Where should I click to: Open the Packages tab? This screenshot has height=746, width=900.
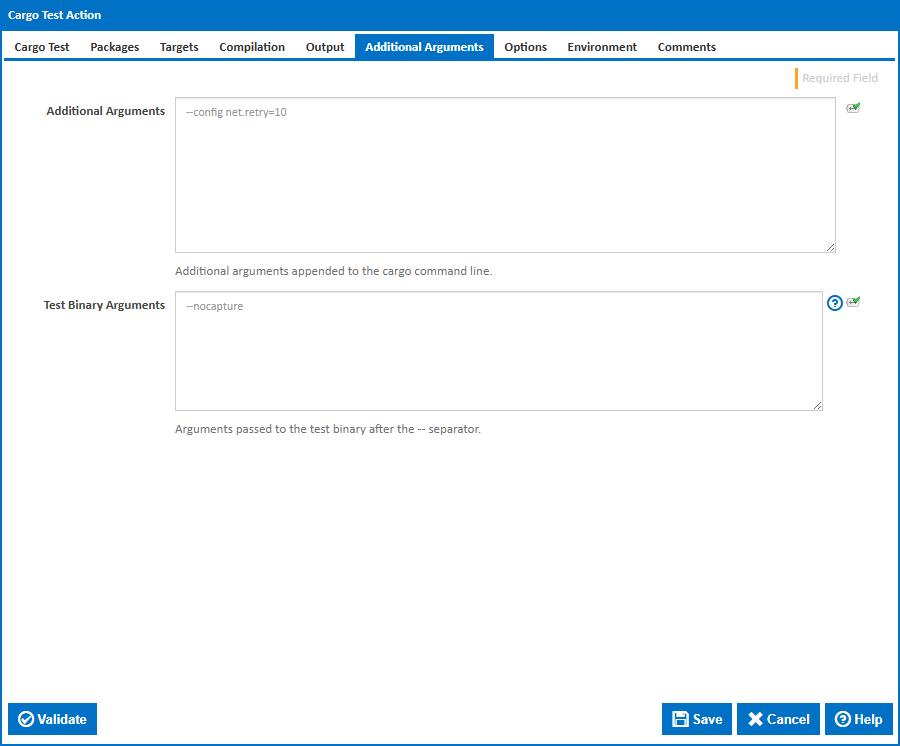point(114,46)
